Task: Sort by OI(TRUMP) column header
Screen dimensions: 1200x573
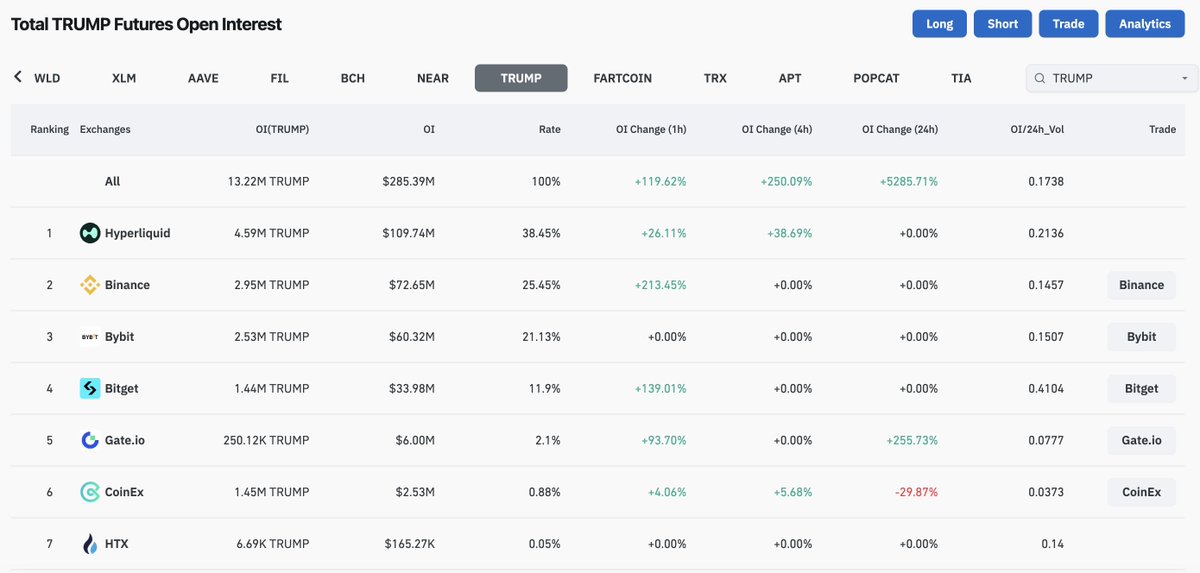Action: [x=282, y=129]
